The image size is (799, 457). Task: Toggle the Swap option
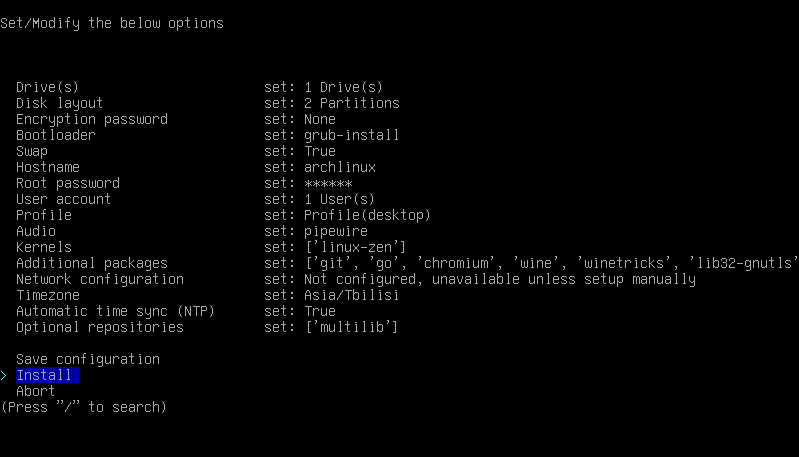point(32,151)
